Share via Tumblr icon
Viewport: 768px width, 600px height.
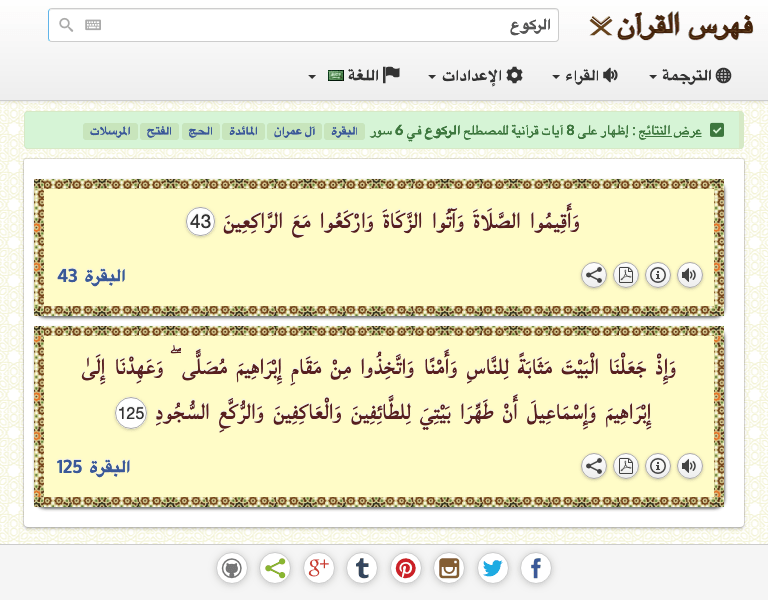pyautogui.click(x=362, y=569)
